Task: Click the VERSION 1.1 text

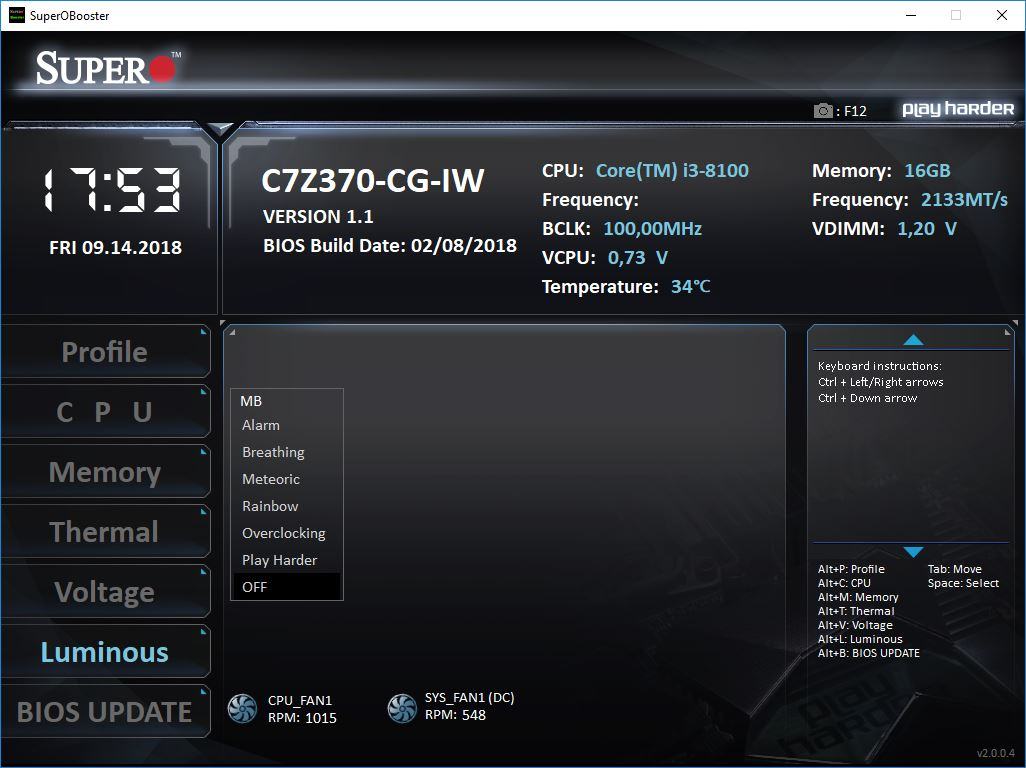Action: coord(318,217)
